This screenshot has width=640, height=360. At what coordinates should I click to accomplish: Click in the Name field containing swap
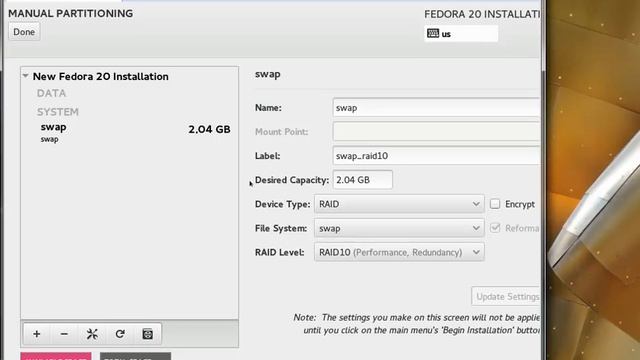click(x=436, y=108)
